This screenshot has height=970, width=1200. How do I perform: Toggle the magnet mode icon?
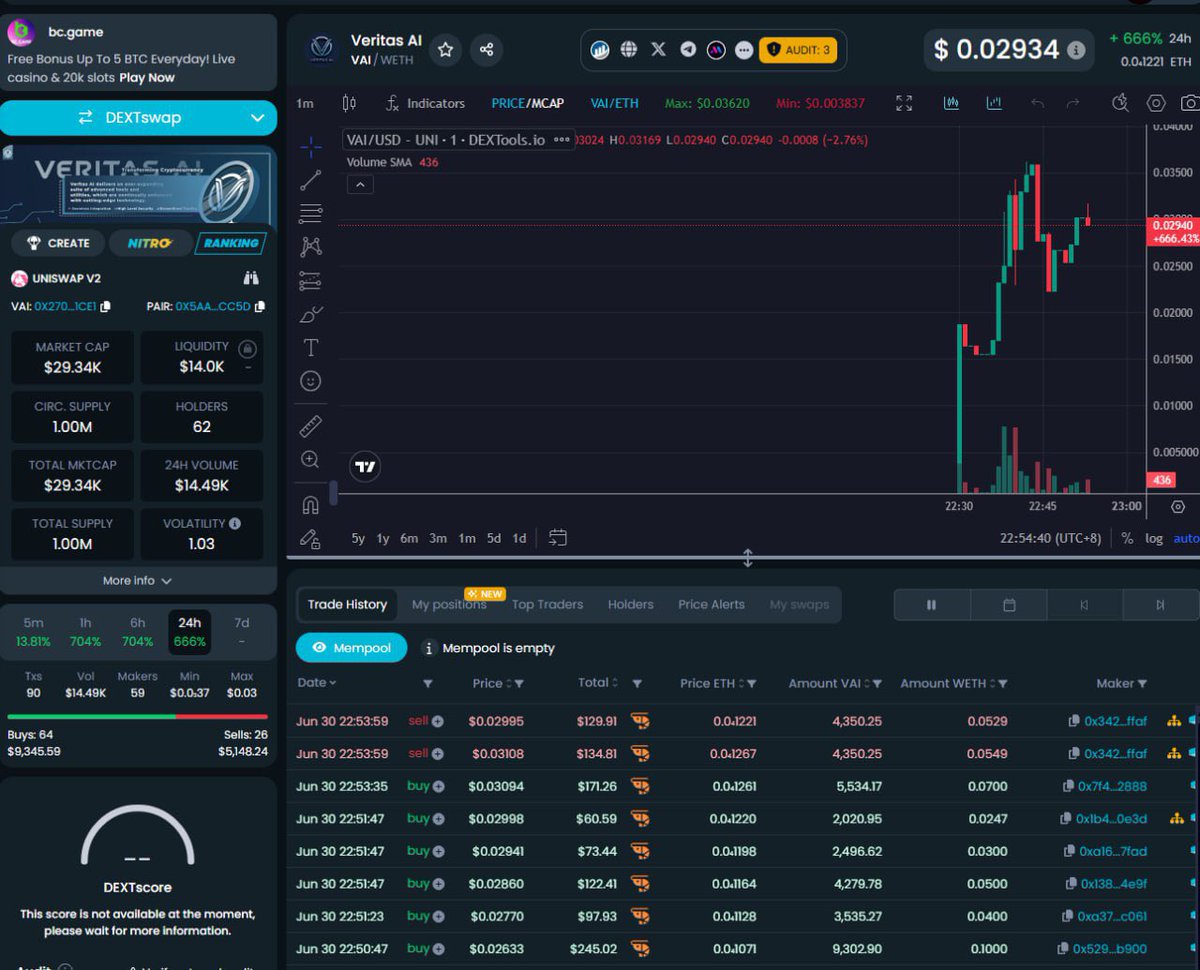pyautogui.click(x=311, y=506)
